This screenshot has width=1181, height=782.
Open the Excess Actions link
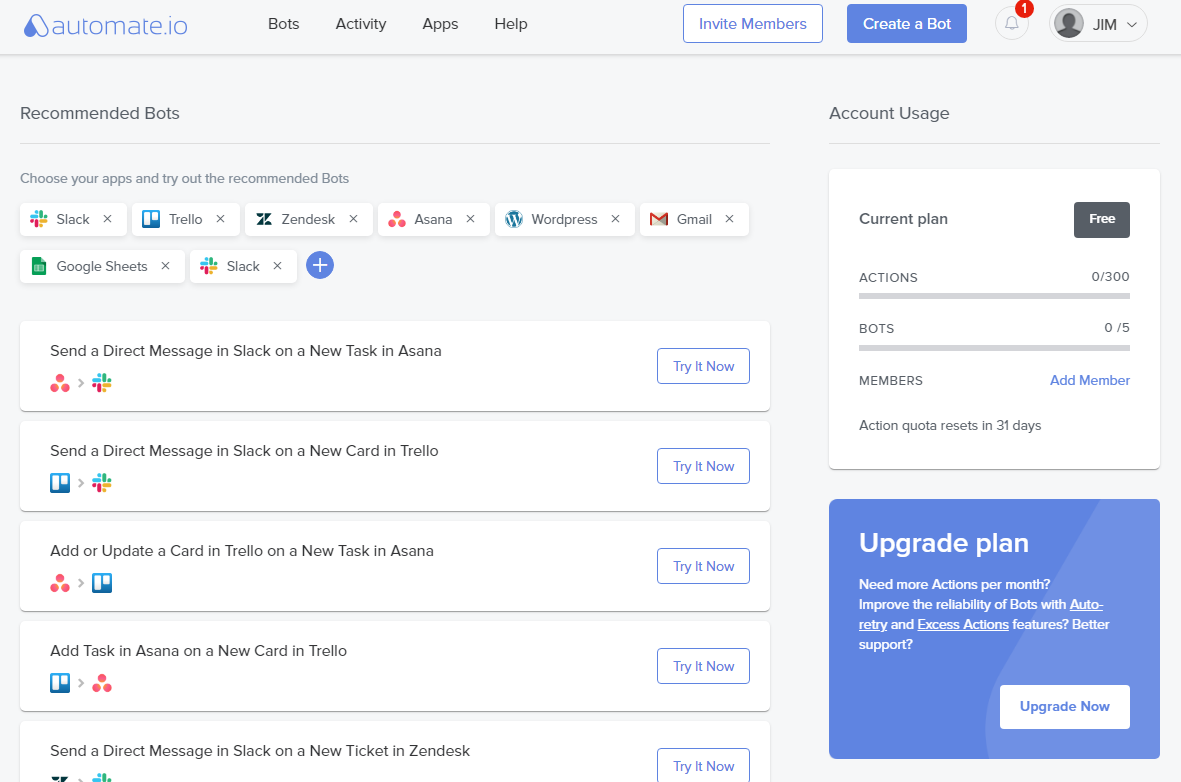[x=963, y=625]
